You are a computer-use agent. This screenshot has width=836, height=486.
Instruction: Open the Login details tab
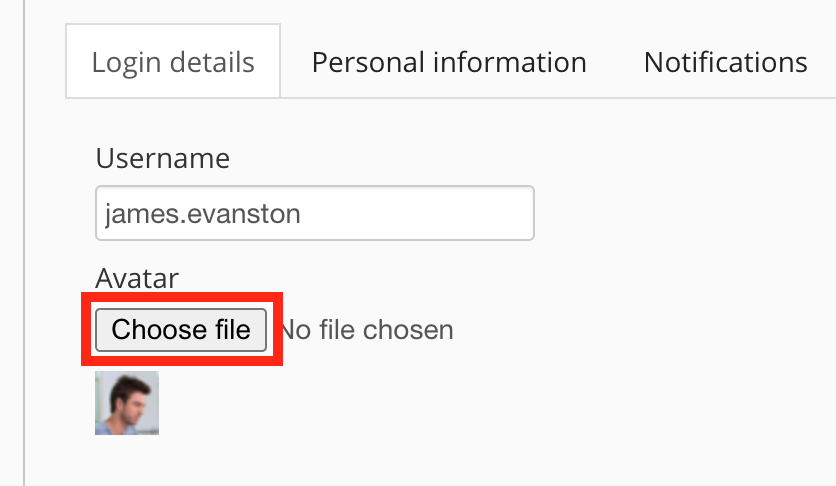(173, 62)
